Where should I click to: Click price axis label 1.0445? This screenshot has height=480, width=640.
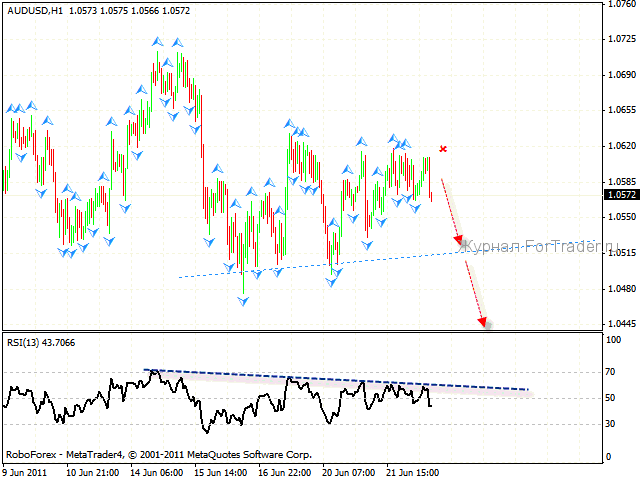pyautogui.click(x=622, y=324)
